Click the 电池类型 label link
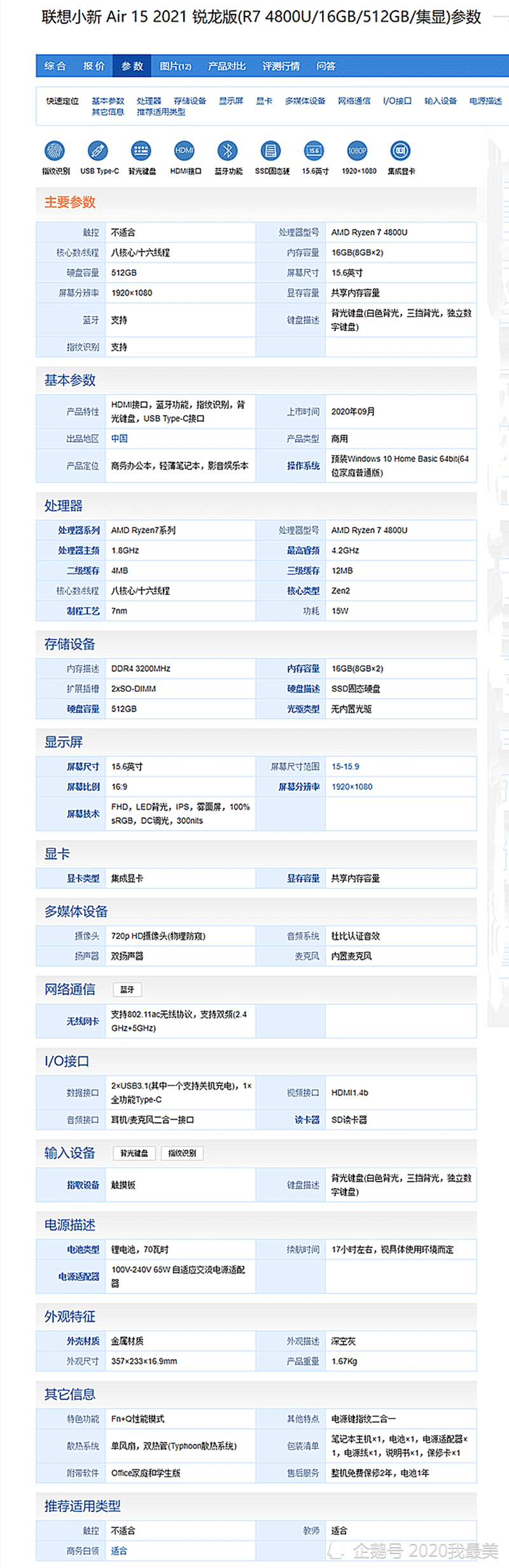Screen dimensions: 509x1568 pos(83,1250)
